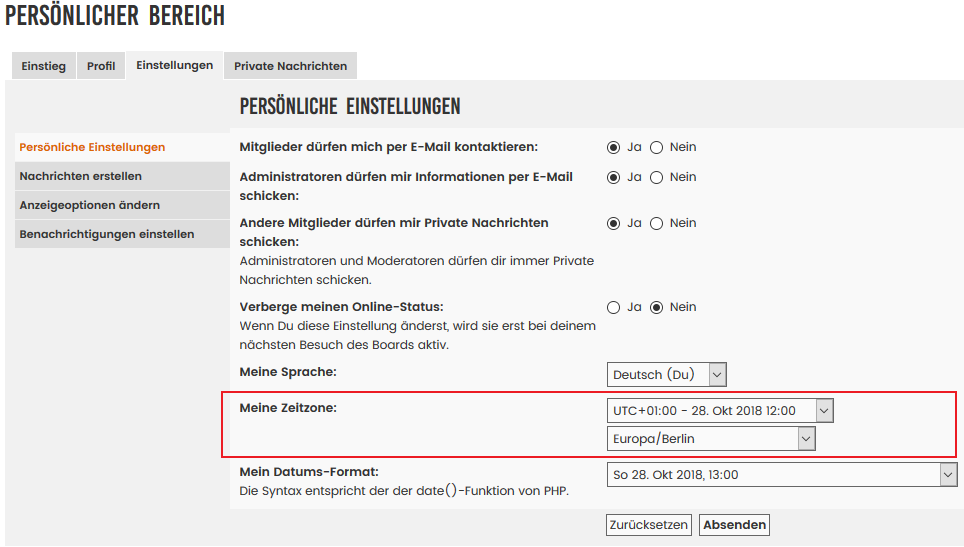This screenshot has width=964, height=547.
Task: Select 'Ja' for member e-mail contact
Action: [x=614, y=147]
